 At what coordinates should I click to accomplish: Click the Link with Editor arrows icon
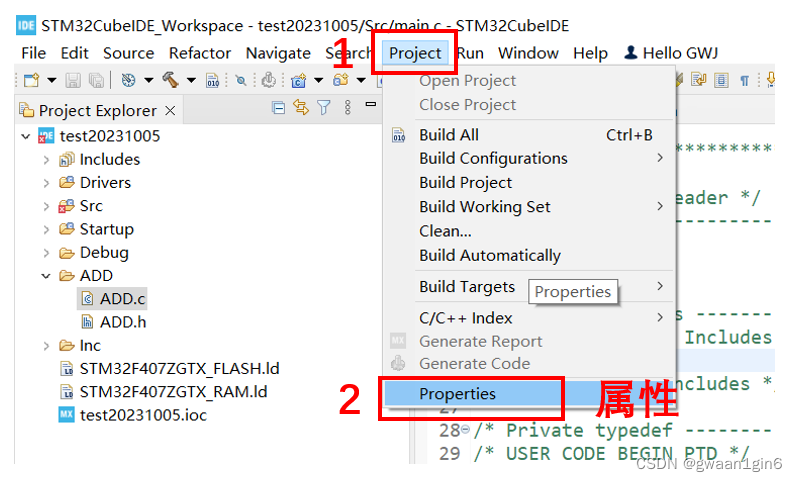point(301,107)
